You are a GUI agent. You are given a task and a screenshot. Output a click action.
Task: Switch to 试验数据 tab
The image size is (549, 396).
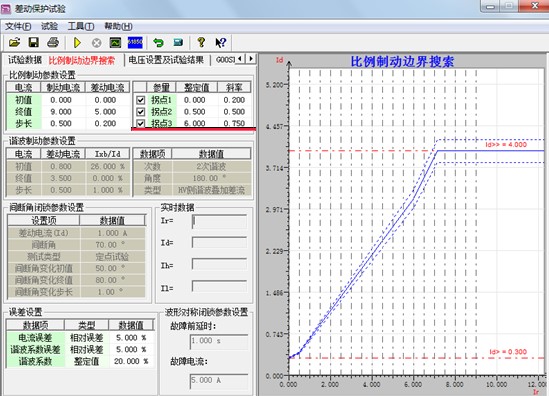pyautogui.click(x=25, y=60)
